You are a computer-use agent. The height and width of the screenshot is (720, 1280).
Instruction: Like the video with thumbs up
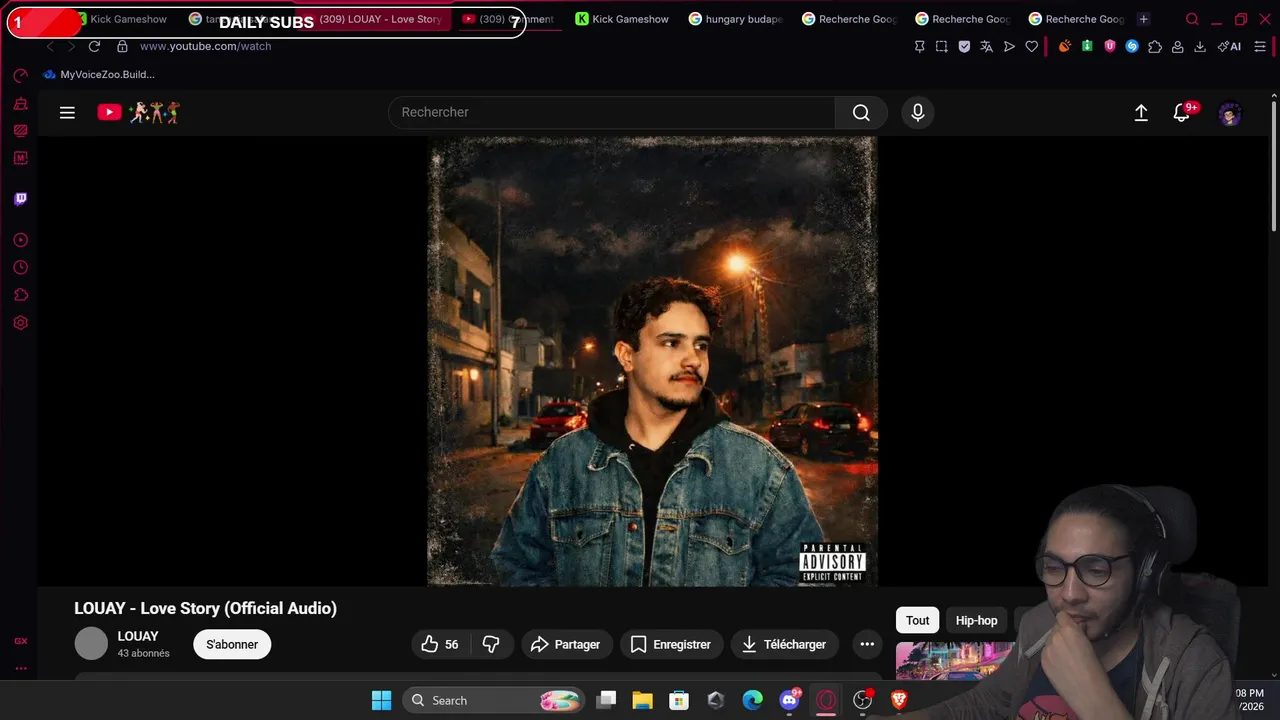[439, 645]
